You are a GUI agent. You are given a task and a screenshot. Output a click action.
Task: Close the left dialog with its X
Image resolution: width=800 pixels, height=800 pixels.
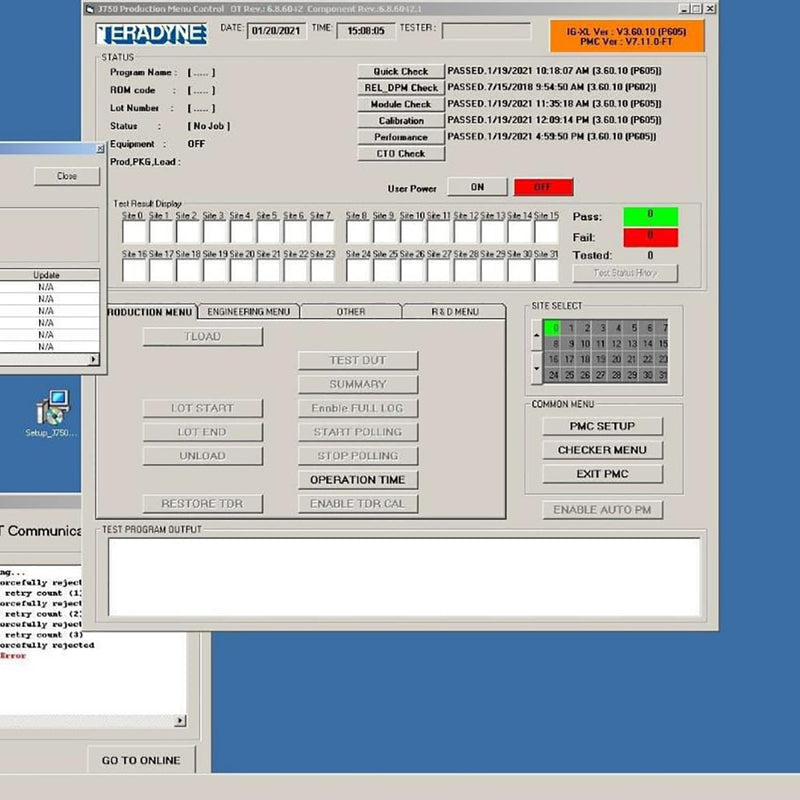point(100,148)
